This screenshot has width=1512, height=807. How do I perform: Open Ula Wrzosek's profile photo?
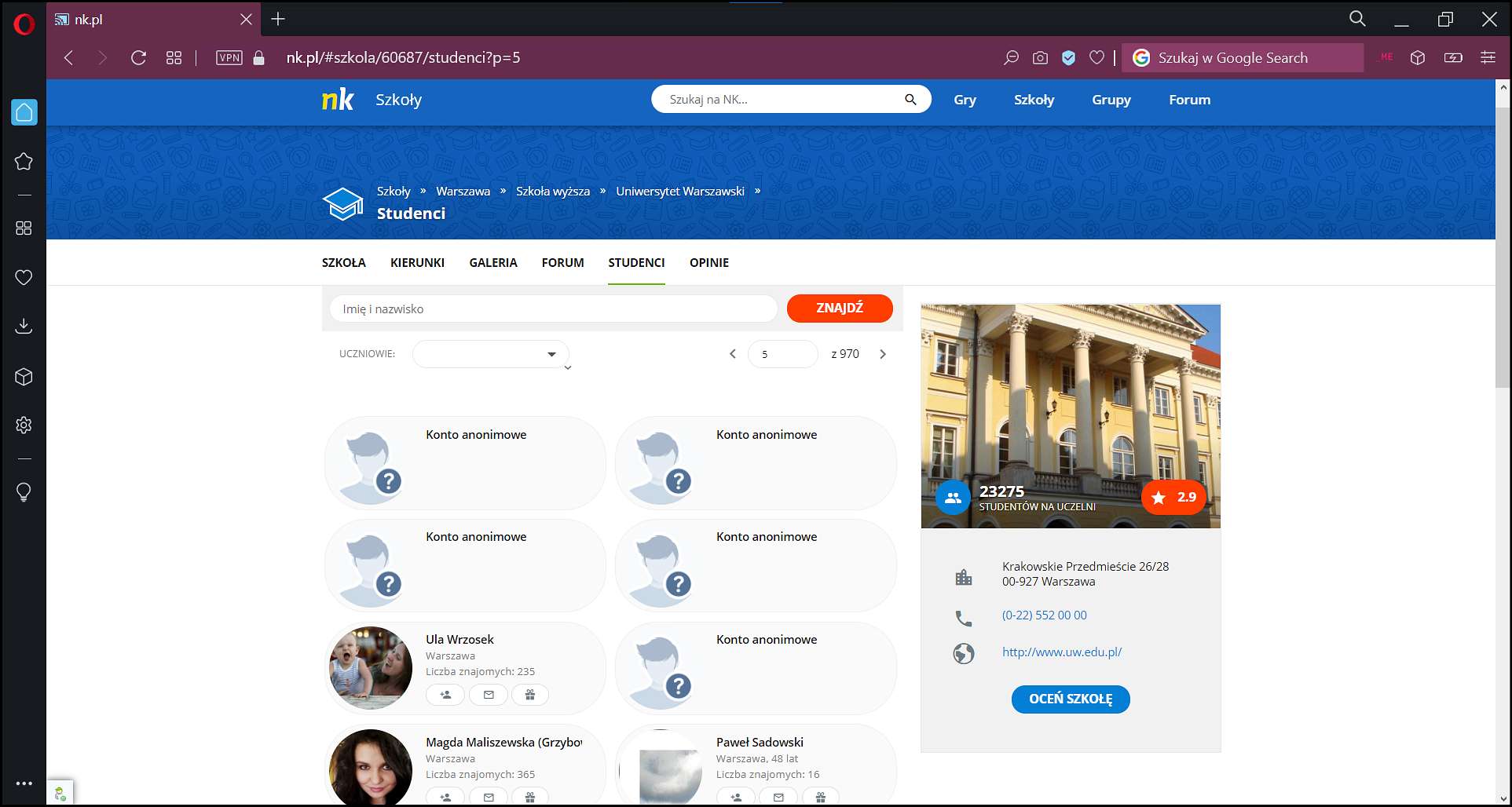(371, 668)
